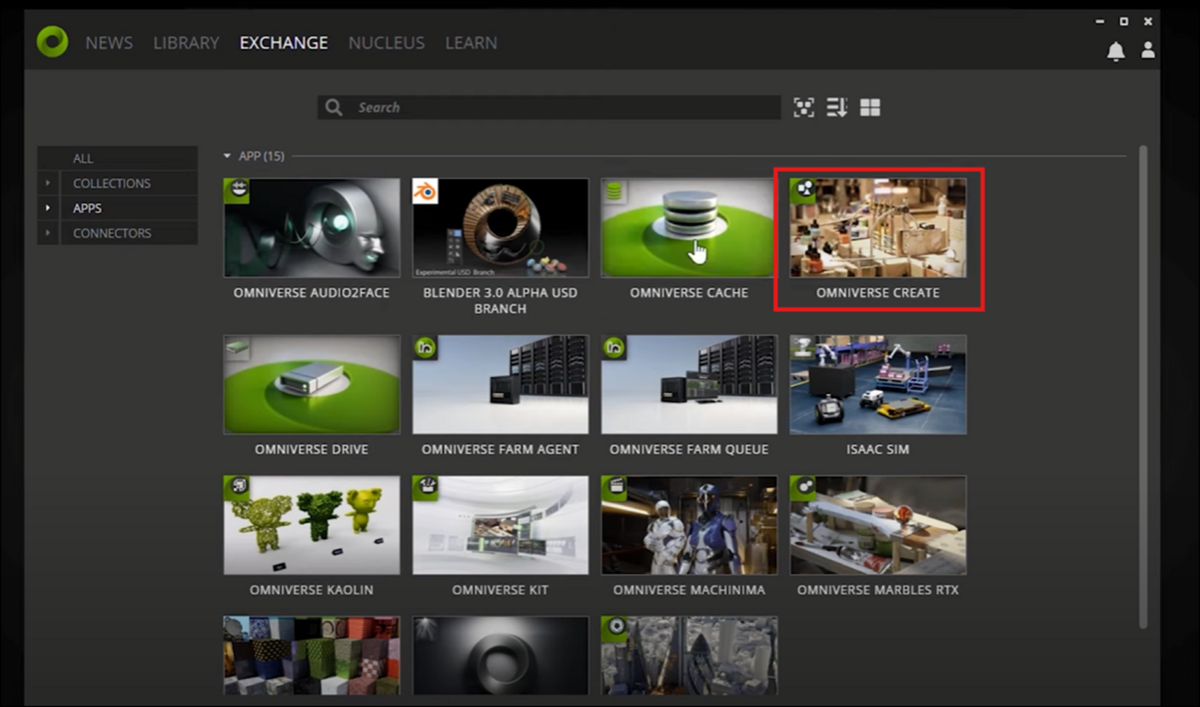Click the OMNIVERSE MACHINIMA label
Screen dimensions: 1200x707
(x=689, y=590)
